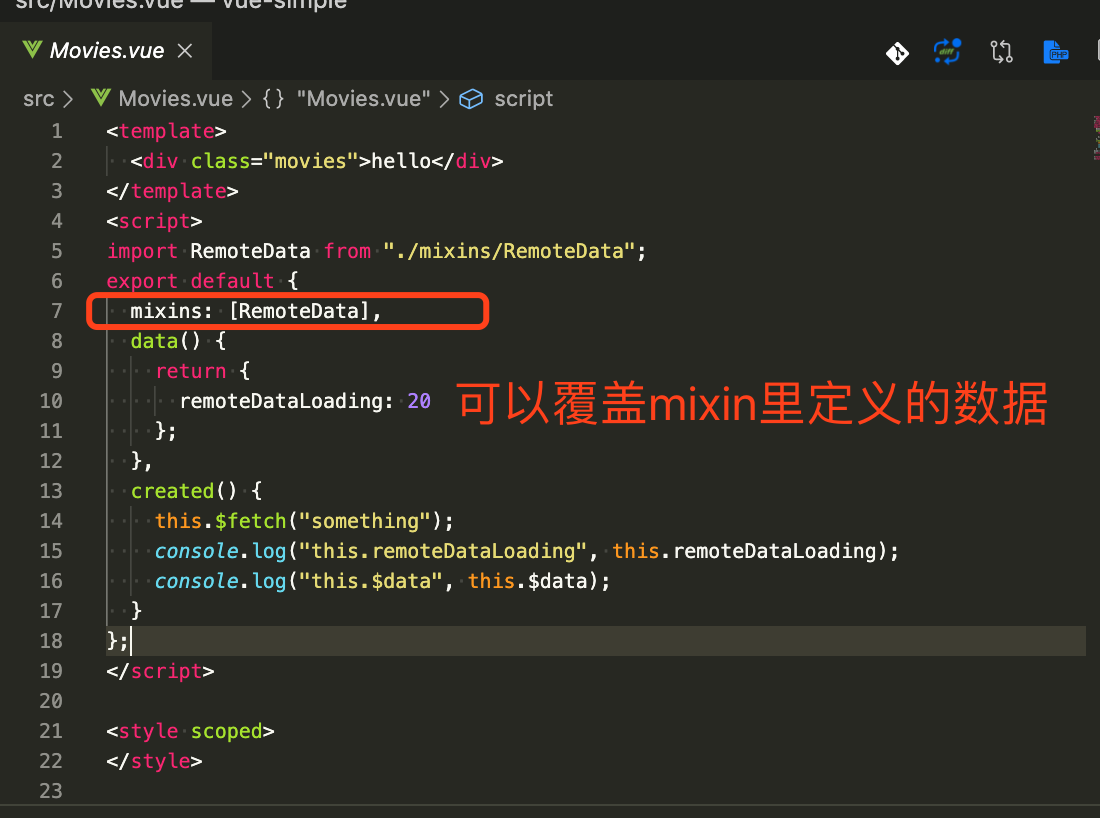Open the git source control diamond icon

pos(897,53)
